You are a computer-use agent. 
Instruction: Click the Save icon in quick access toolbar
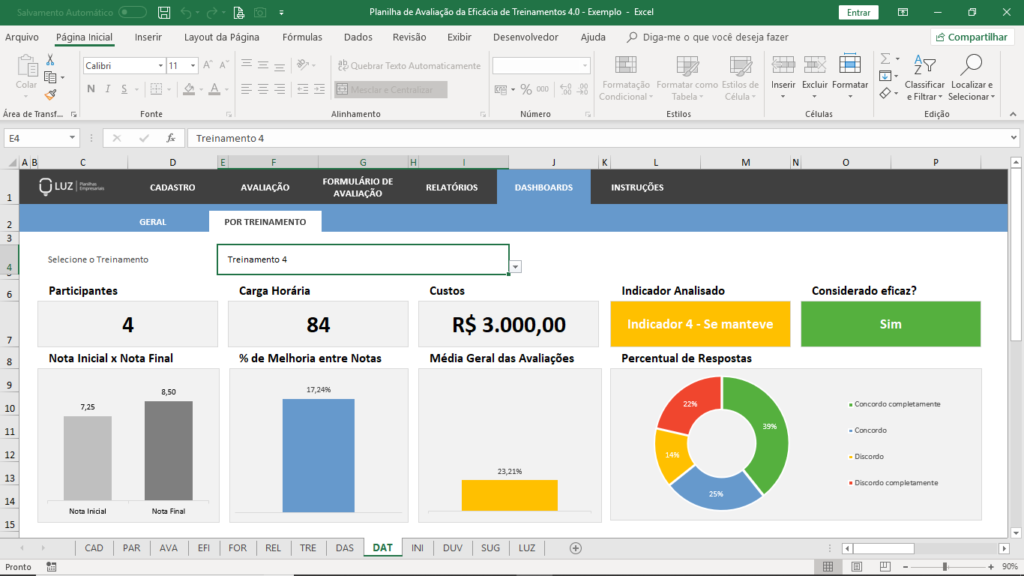tap(163, 12)
